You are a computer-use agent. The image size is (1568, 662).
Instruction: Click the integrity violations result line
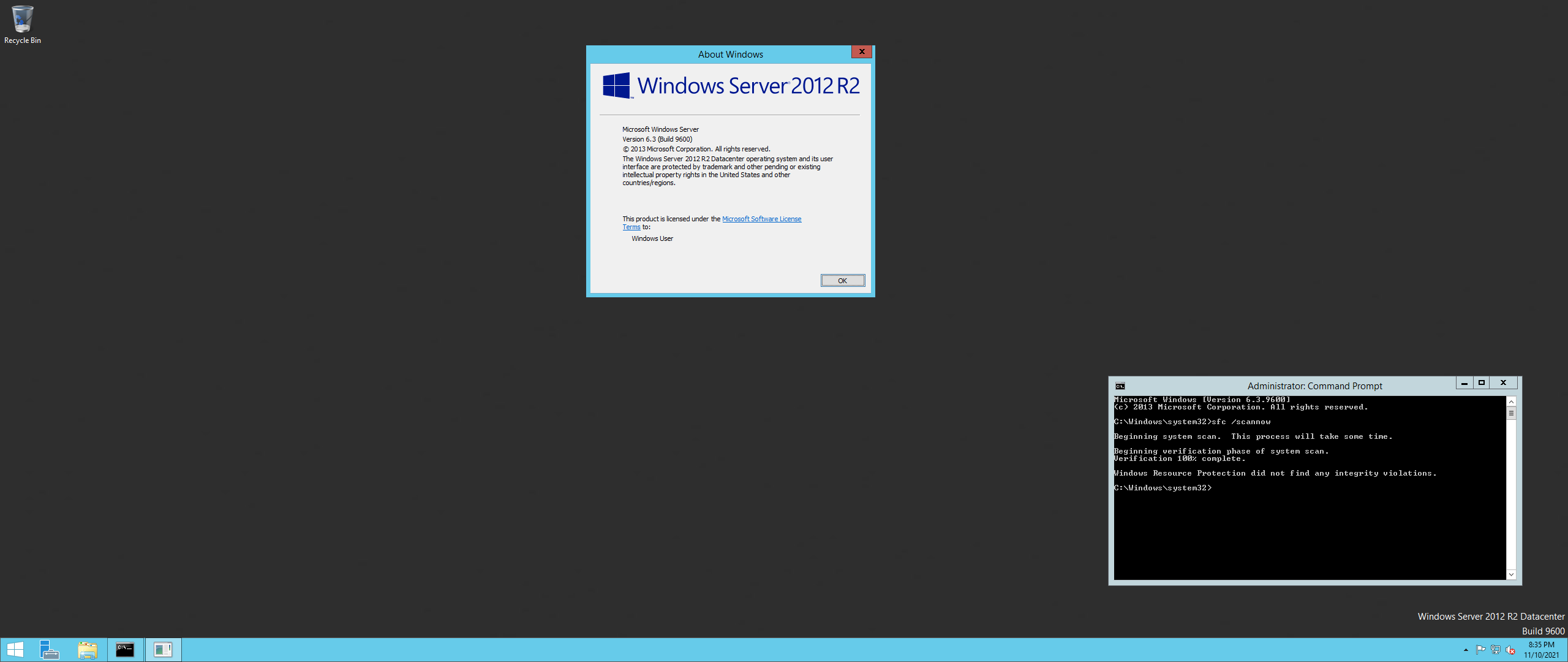point(1275,473)
